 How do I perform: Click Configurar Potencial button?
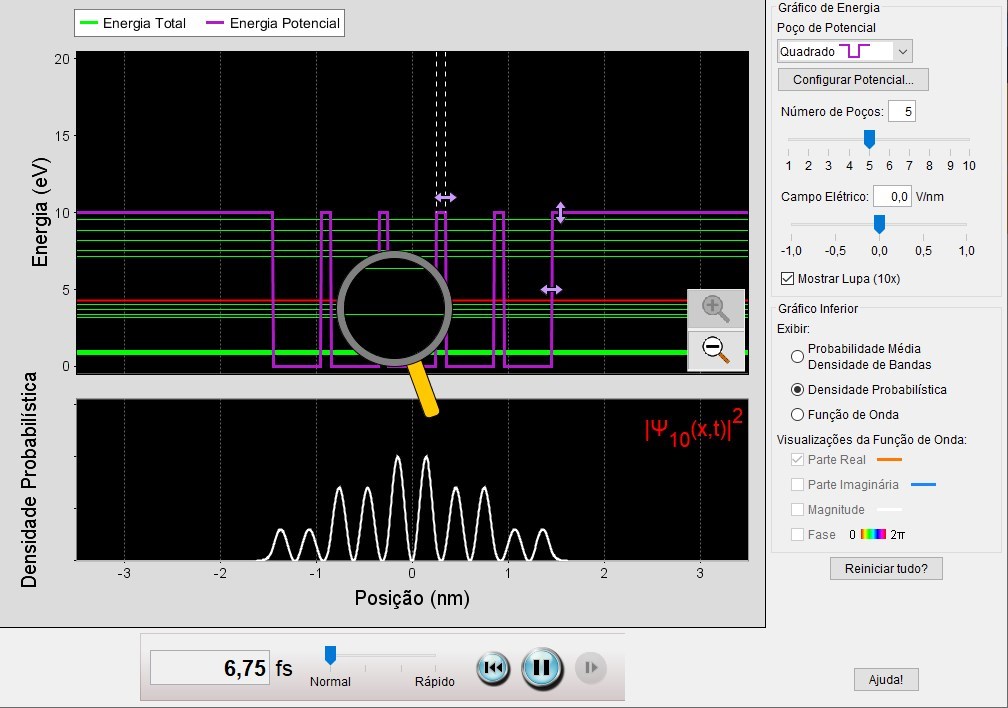pos(852,79)
